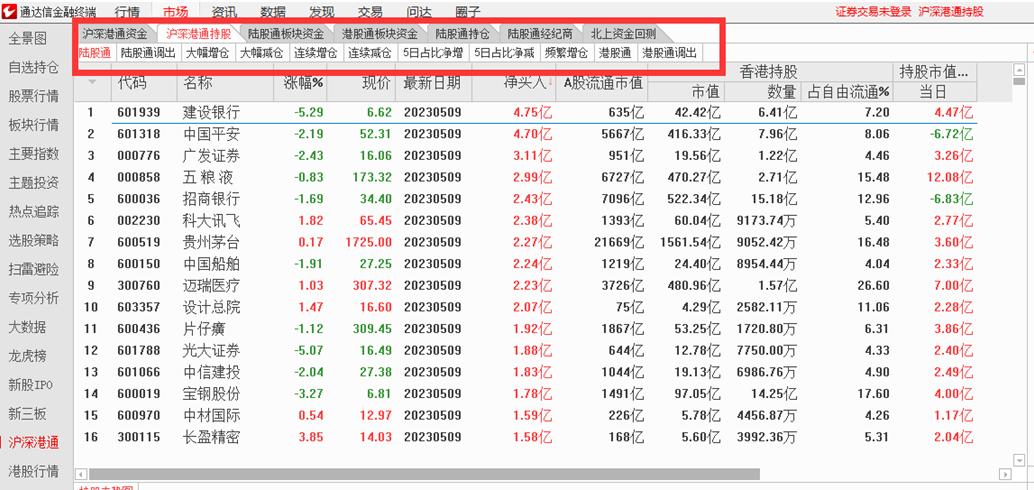The width and height of the screenshot is (1034, 490).
Task: Switch to 沪深港通持股 tab
Action: pos(198,34)
